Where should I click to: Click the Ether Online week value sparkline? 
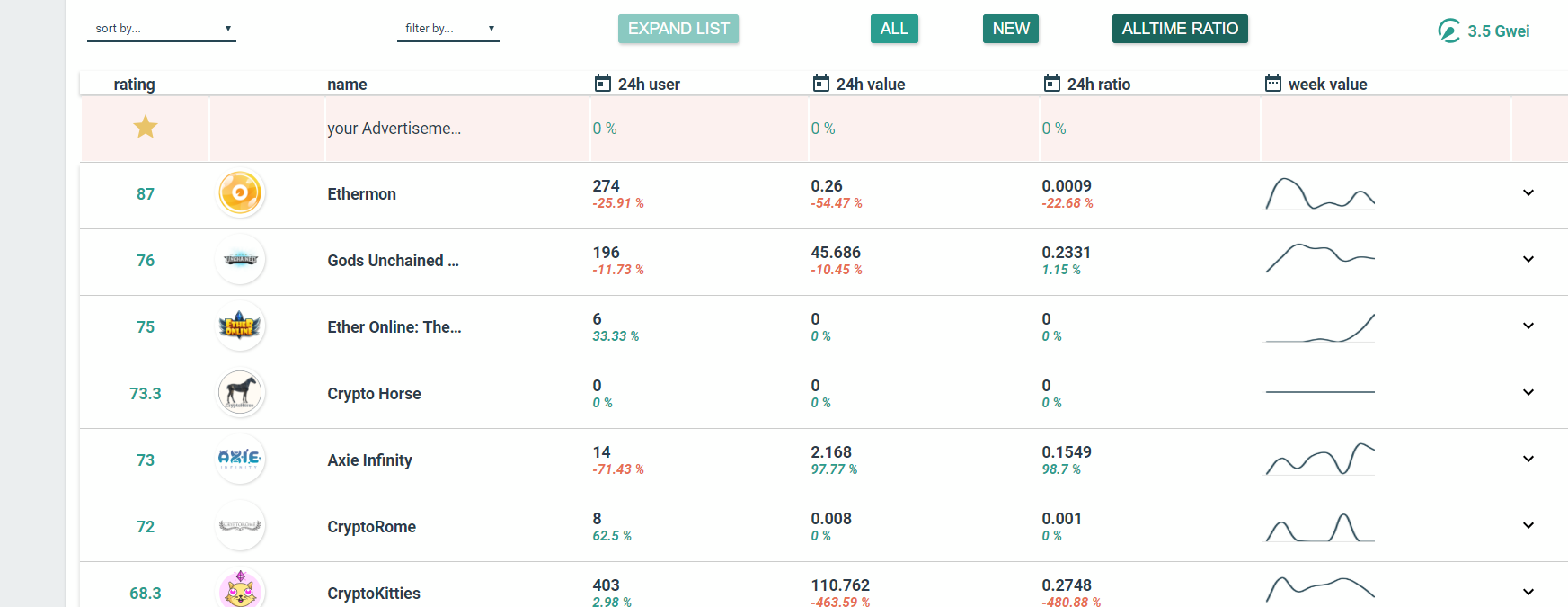1320,327
